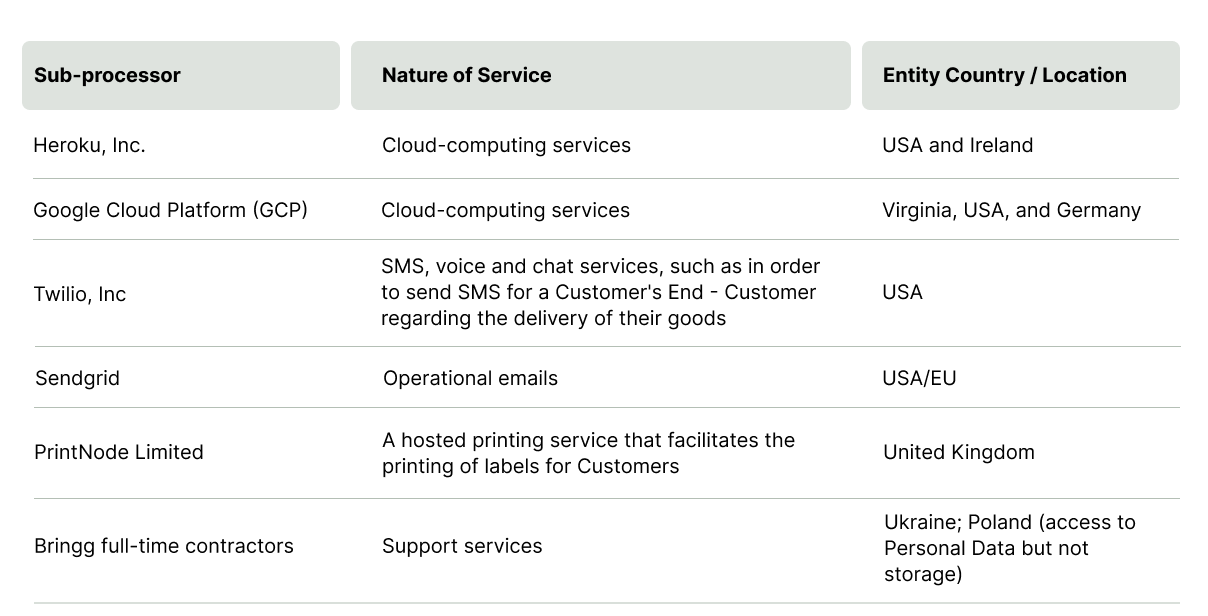Click the SMS, voice and chat services description

tap(600, 292)
